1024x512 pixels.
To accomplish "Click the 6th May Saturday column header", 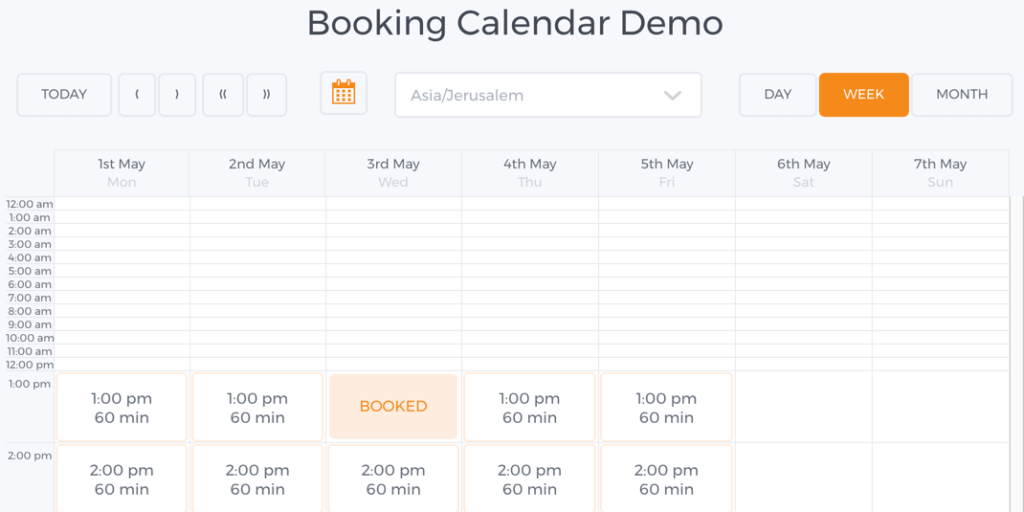I will pyautogui.click(x=803, y=172).
